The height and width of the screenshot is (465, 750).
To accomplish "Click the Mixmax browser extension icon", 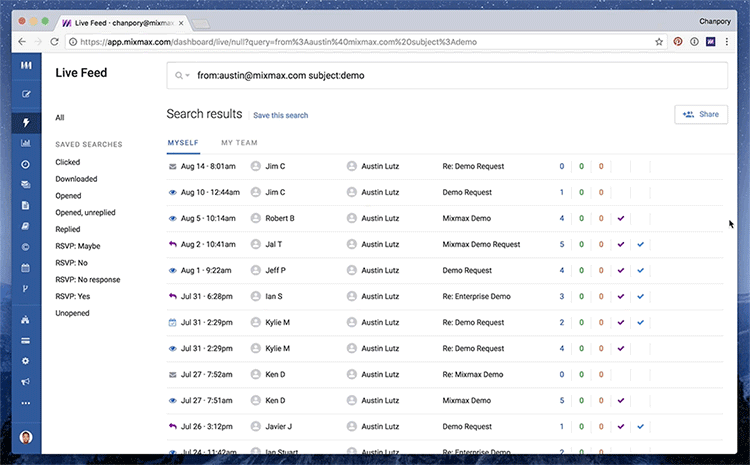I will 711,42.
